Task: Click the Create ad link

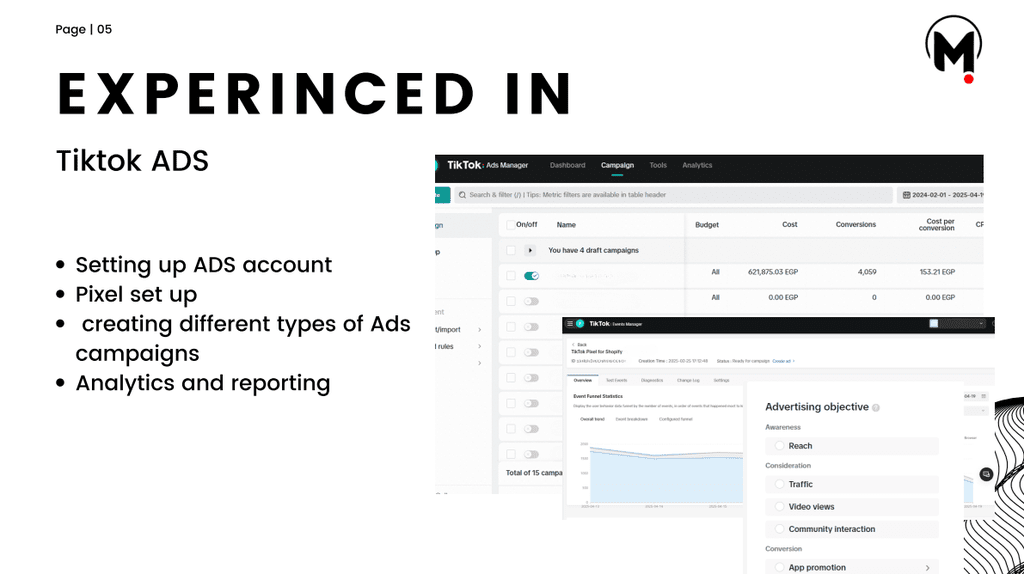Action: [783, 361]
